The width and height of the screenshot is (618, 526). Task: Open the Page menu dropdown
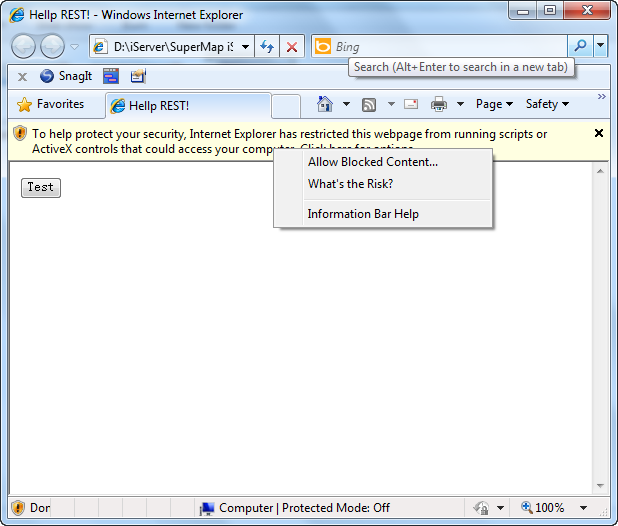click(494, 104)
